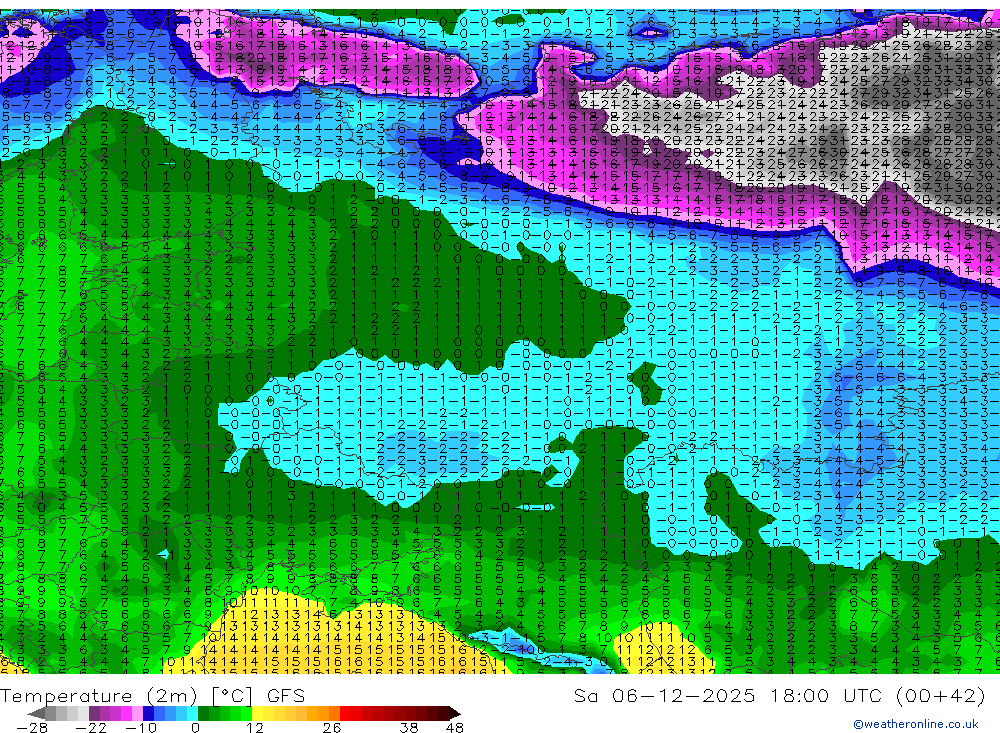
Task: Click the '26' legend label
Action: tap(331, 727)
